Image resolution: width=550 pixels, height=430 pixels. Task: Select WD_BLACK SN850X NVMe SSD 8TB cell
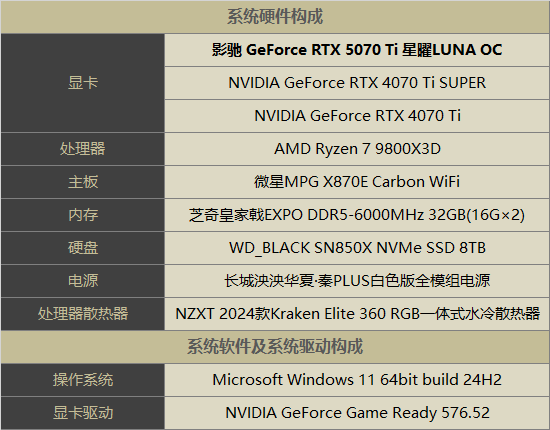[357, 248]
